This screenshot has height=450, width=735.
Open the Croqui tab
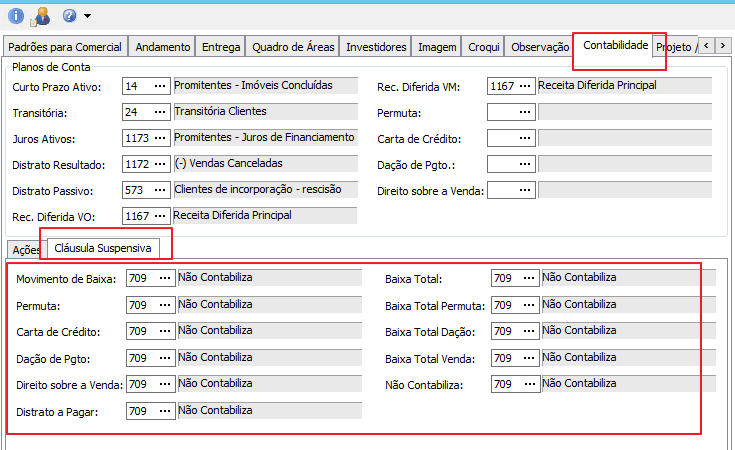point(484,47)
